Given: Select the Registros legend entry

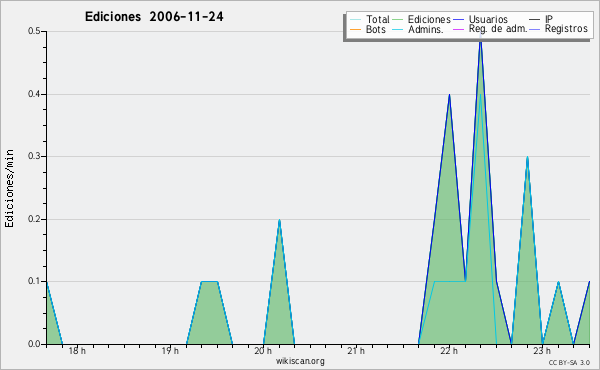Looking at the screenshot, I should click(x=558, y=29).
